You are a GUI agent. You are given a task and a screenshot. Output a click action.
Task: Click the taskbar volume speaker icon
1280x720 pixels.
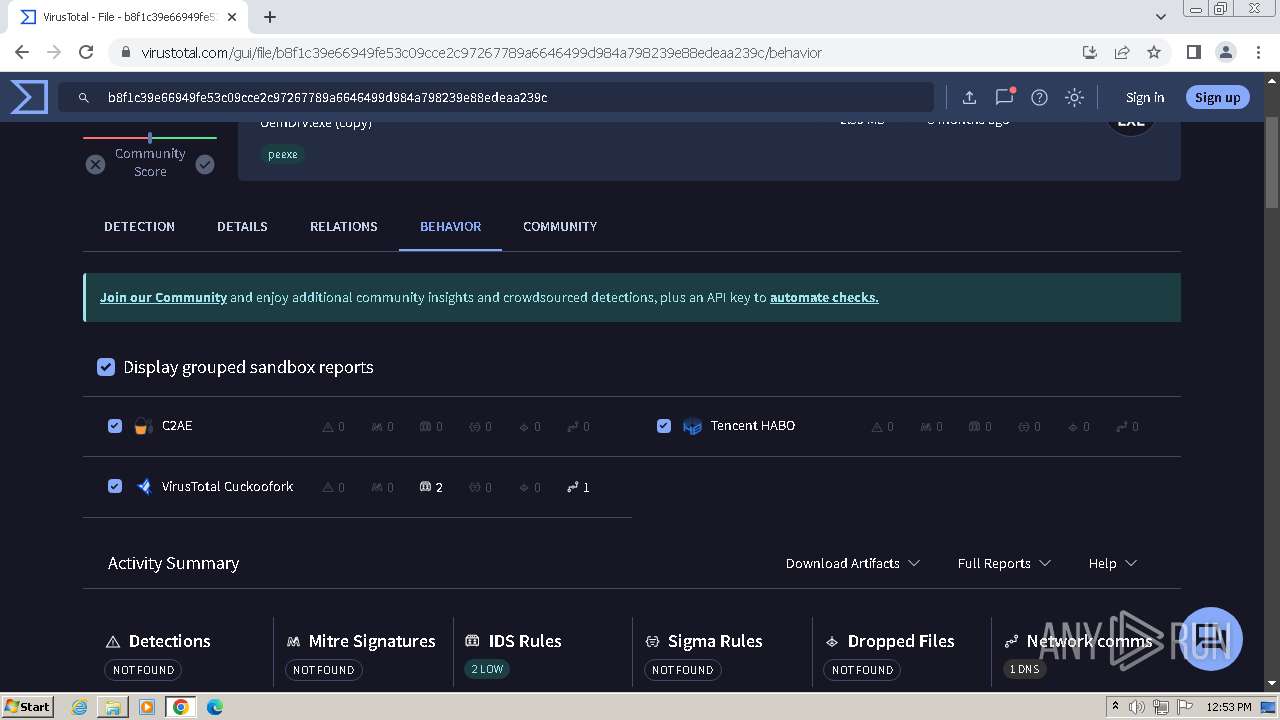(x=1137, y=707)
